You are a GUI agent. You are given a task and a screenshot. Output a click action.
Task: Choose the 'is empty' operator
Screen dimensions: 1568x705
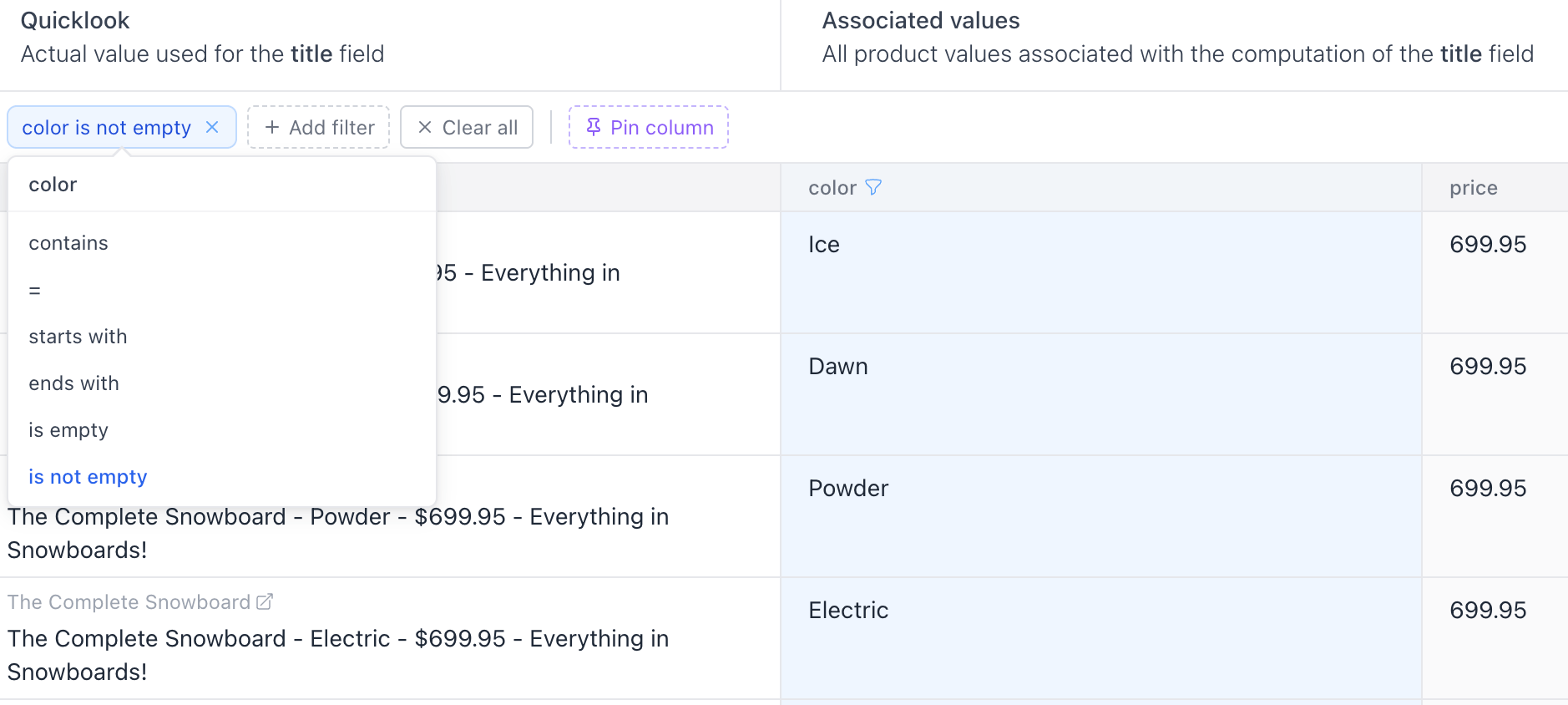point(68,429)
